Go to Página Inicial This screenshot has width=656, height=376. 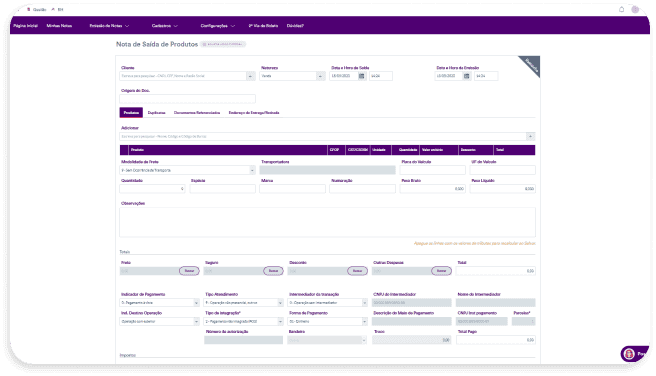point(26,26)
